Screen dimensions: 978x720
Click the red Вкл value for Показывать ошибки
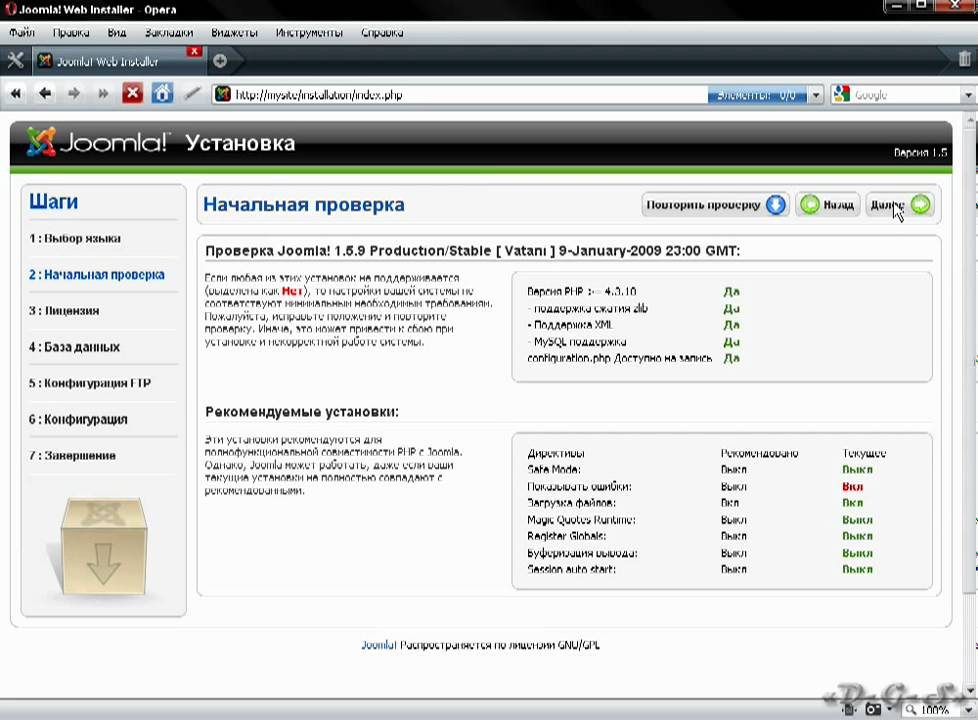click(x=852, y=486)
